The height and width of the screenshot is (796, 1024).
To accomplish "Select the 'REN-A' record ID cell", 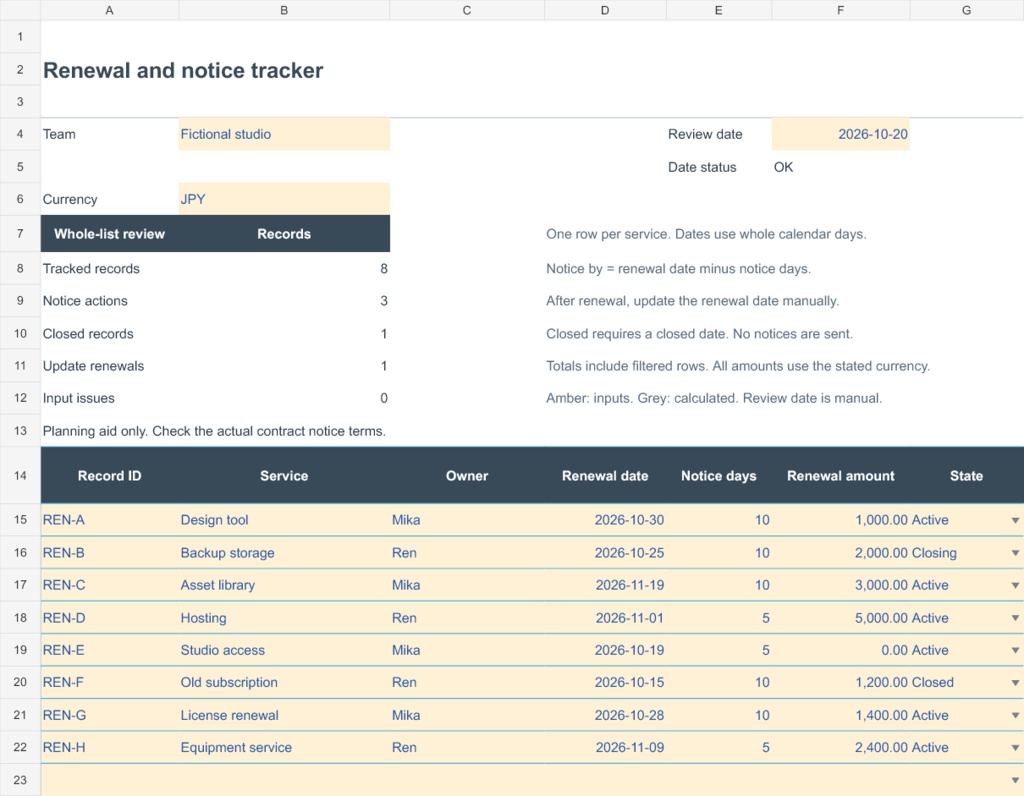I will click(x=109, y=520).
